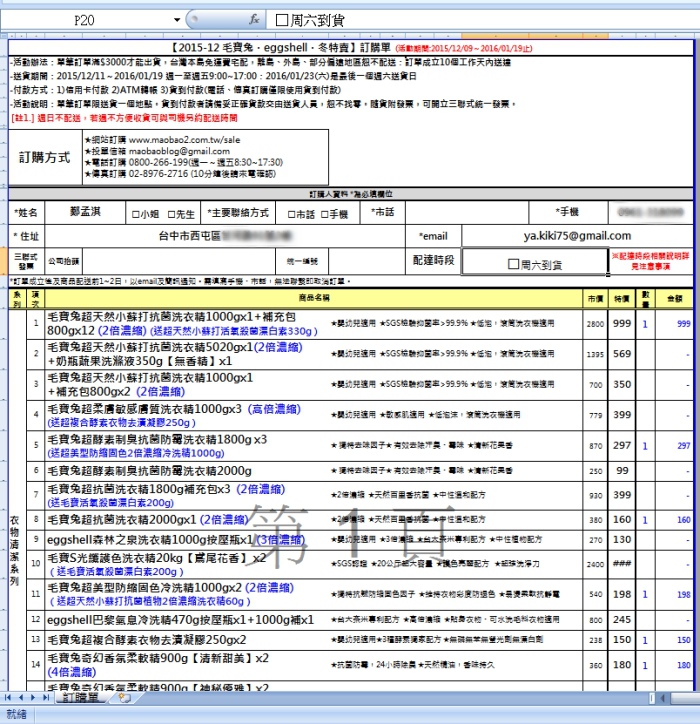This screenshot has height=724, width=700.
Task: Select the ### overflow price cell
Action: (x=622, y=564)
